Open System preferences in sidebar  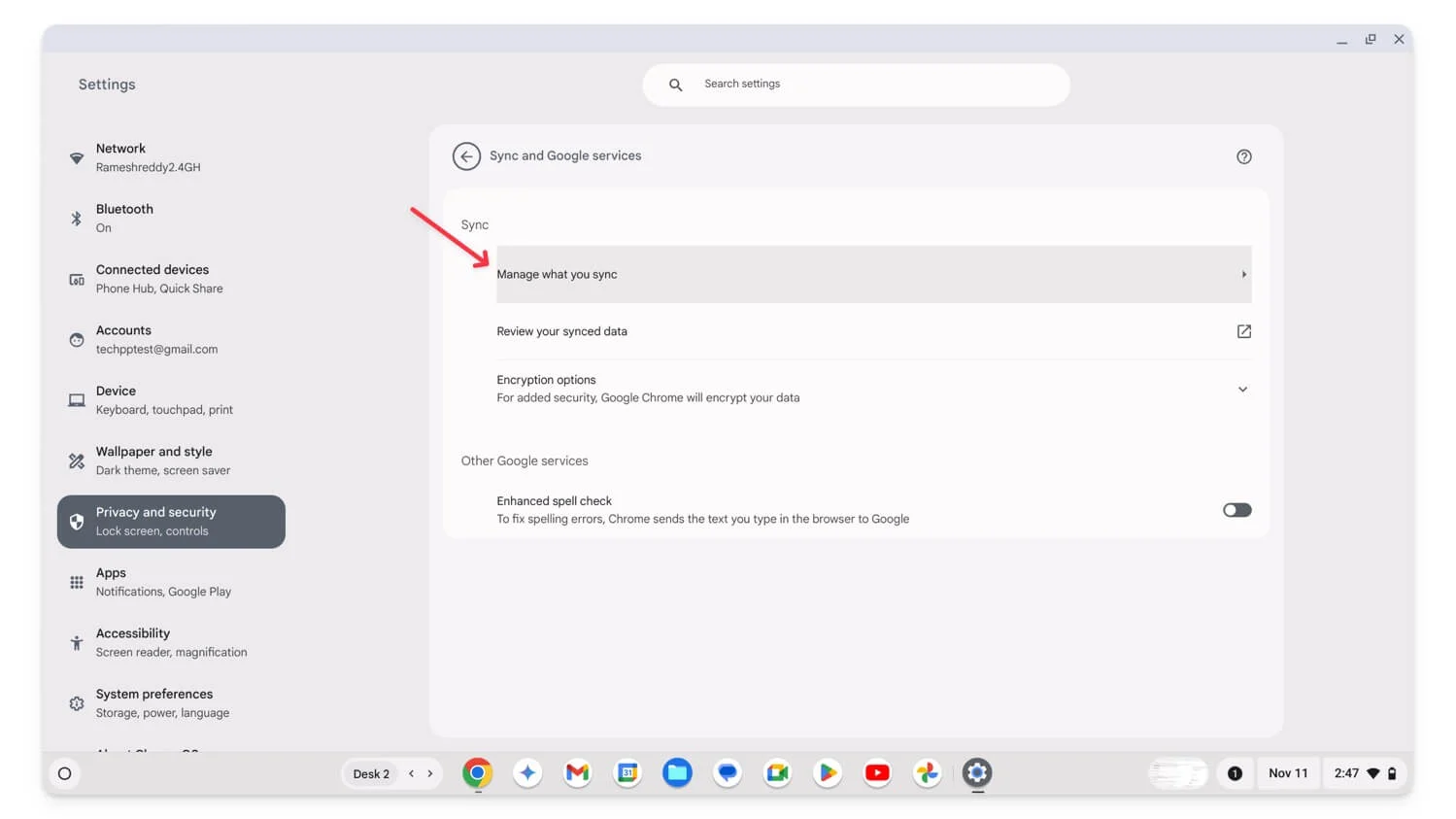(x=171, y=703)
